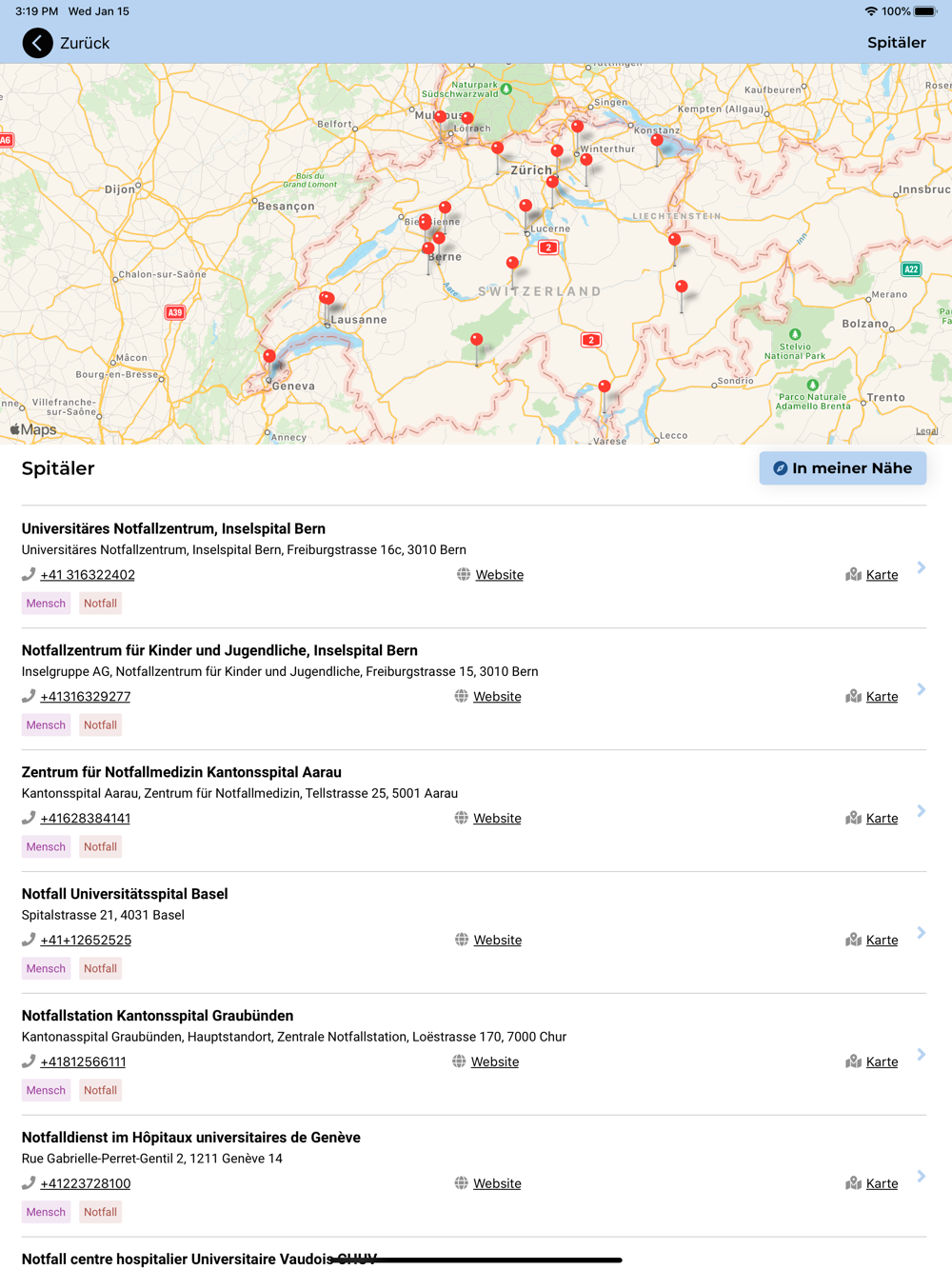Screen dimensions: 952x1270
Task: Select address Rue Gabrielle-Perret-Gentil 2, 1211 Genève 14
Action: click(x=152, y=1160)
